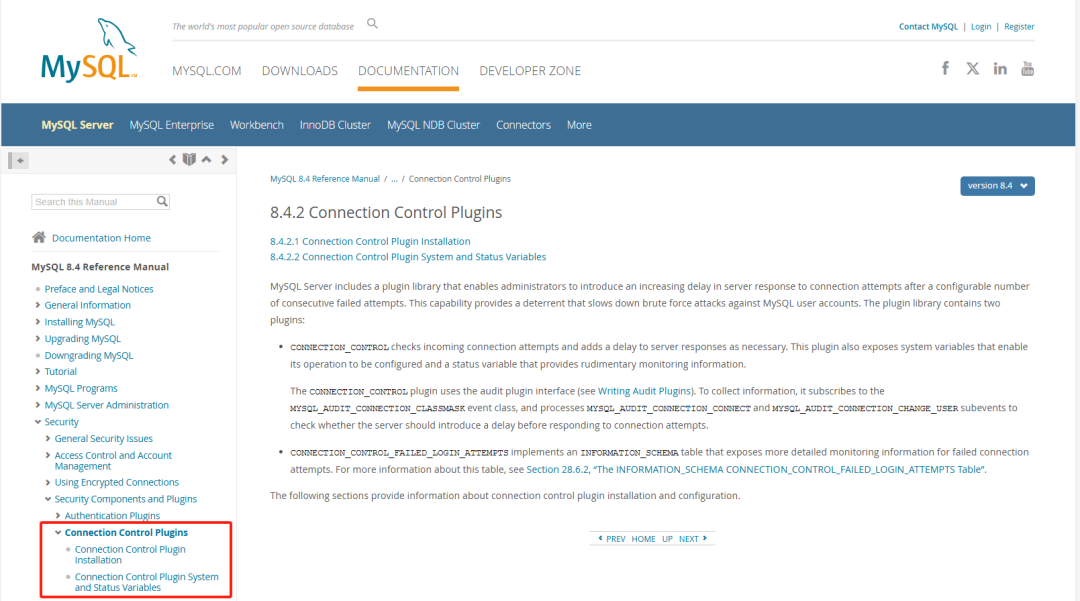Click the Login link

[980, 26]
